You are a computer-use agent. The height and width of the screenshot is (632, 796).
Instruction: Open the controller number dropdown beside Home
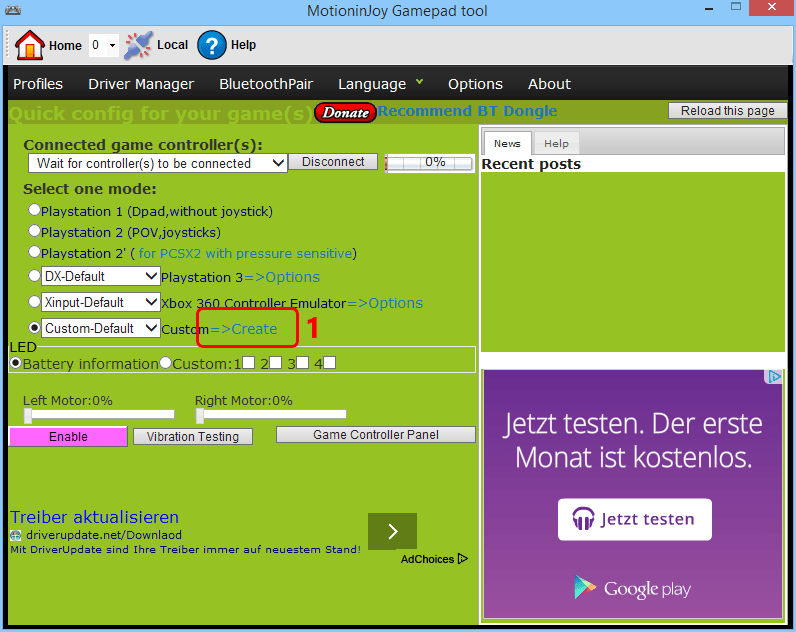[104, 46]
